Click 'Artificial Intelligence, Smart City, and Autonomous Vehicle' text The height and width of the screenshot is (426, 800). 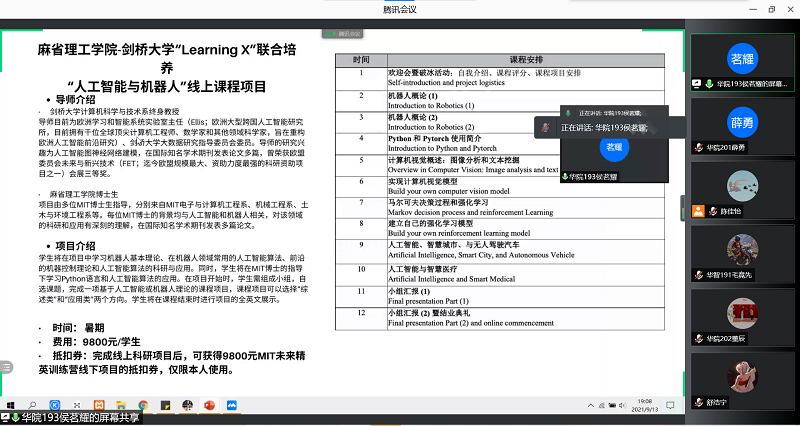481,255
